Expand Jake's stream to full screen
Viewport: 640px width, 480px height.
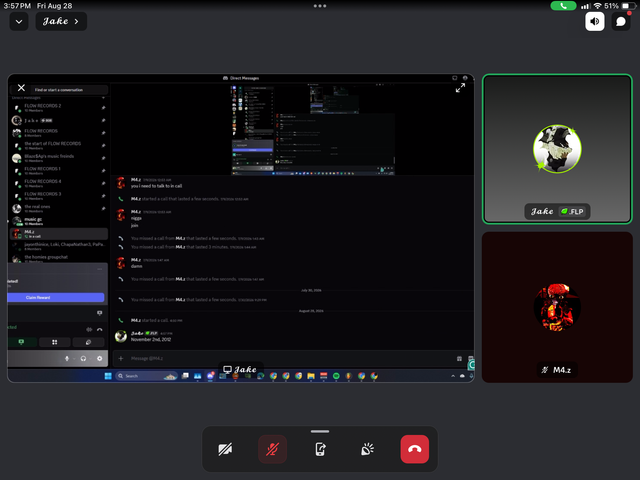tap(460, 88)
